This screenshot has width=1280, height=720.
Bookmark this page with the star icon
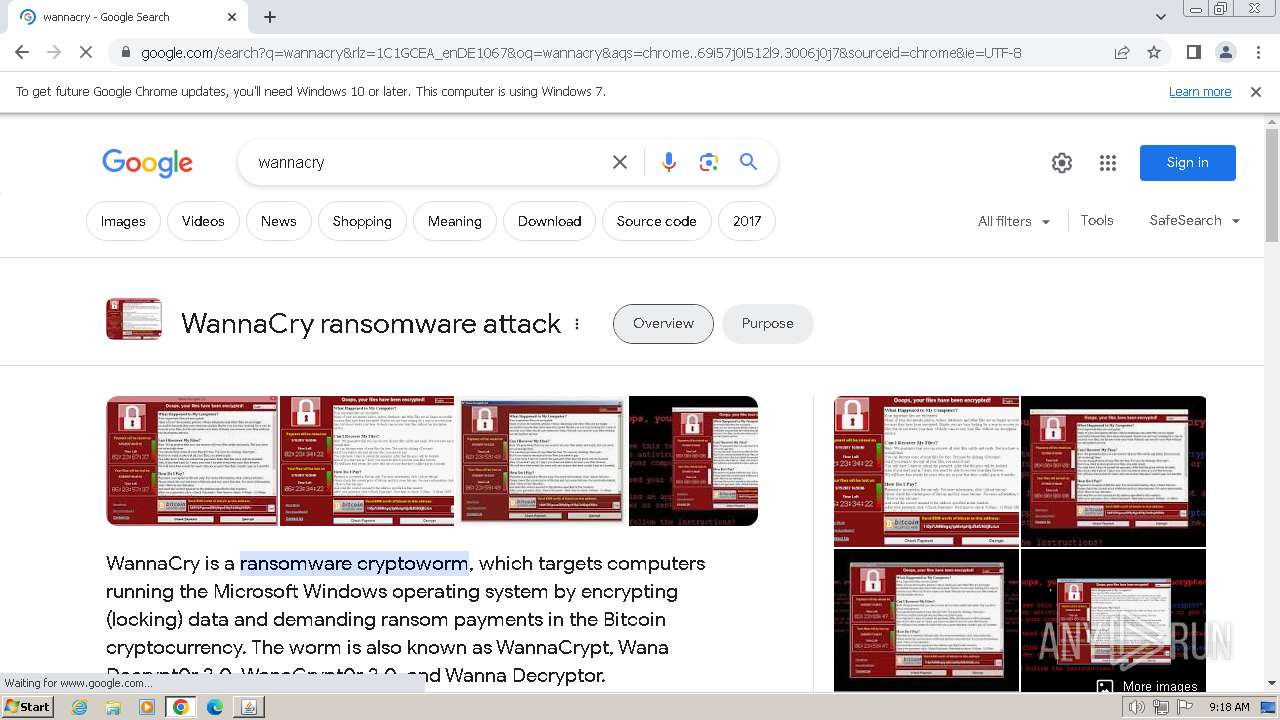click(x=1154, y=53)
